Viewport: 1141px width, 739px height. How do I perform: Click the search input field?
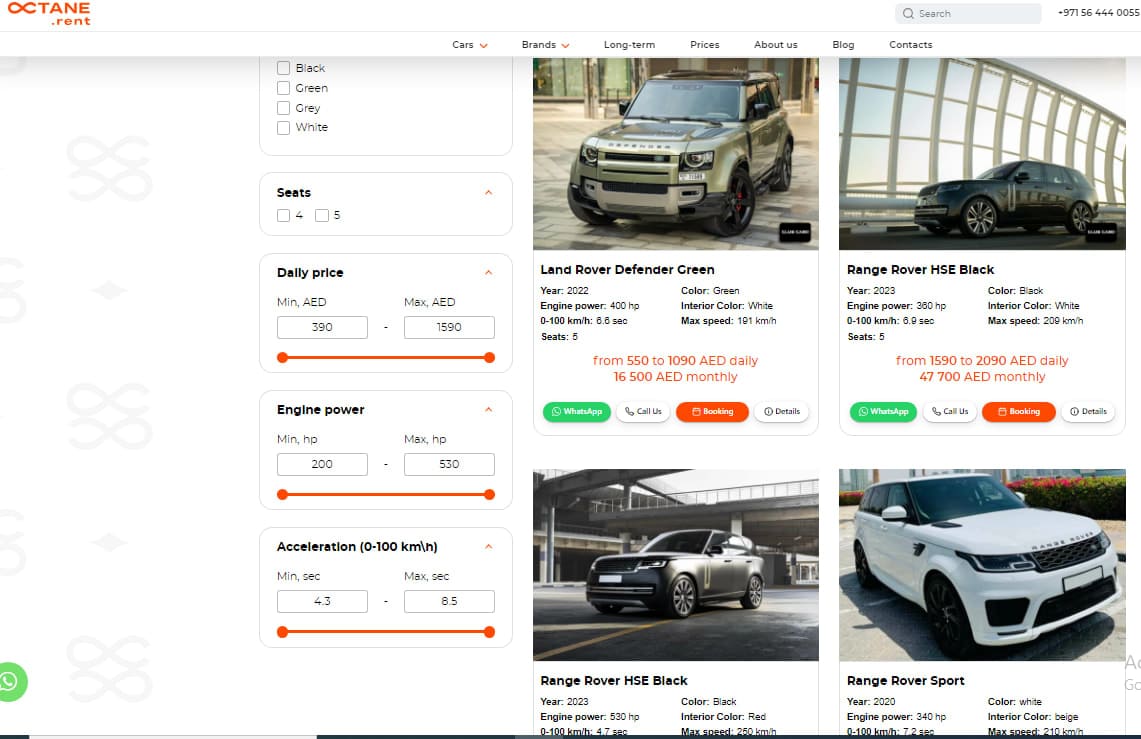coord(968,13)
